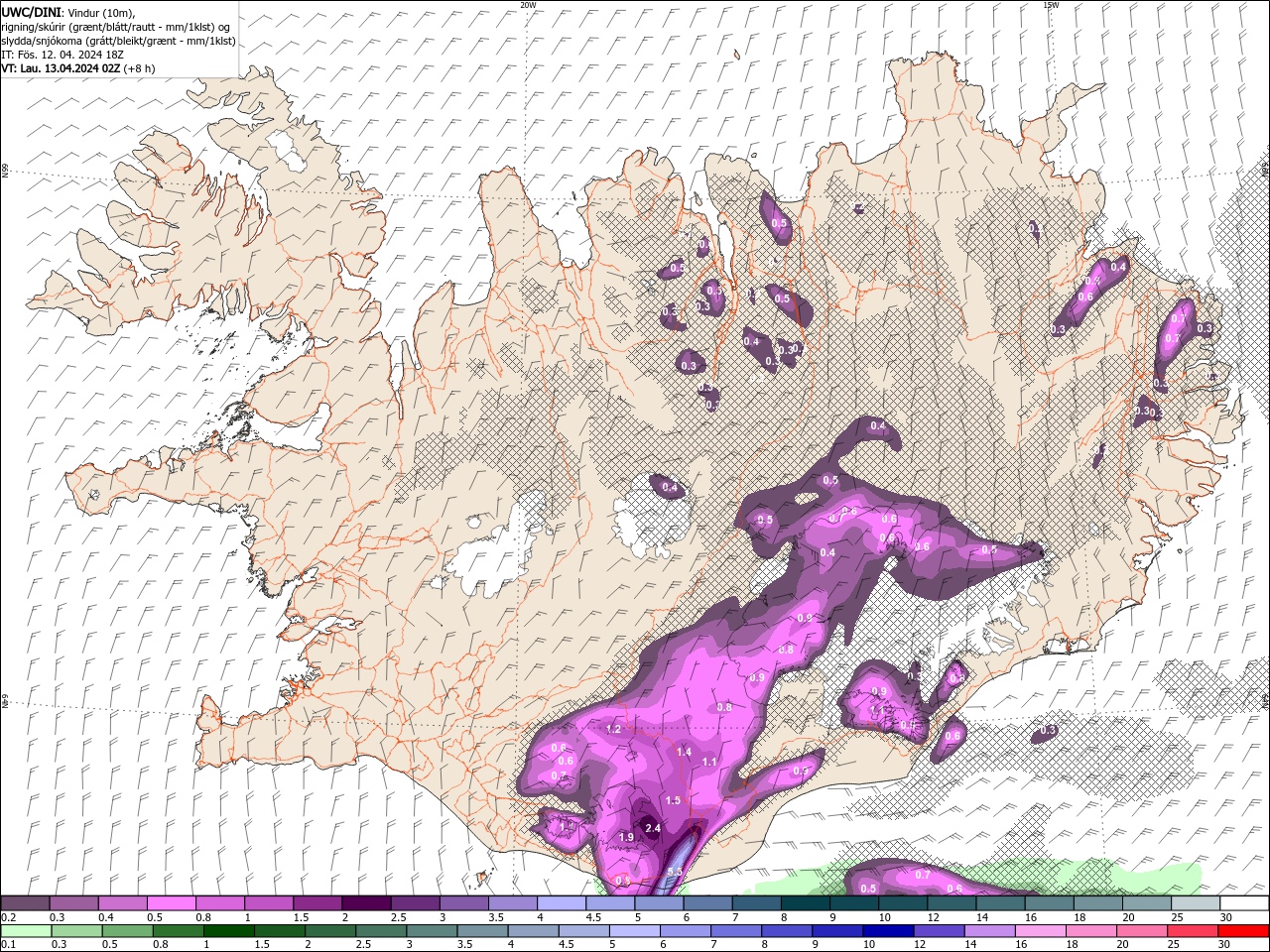Pick lower rain legend swatch between 0.1 and 0.3
Viewport: 1270px width, 952px height.
point(26,931)
